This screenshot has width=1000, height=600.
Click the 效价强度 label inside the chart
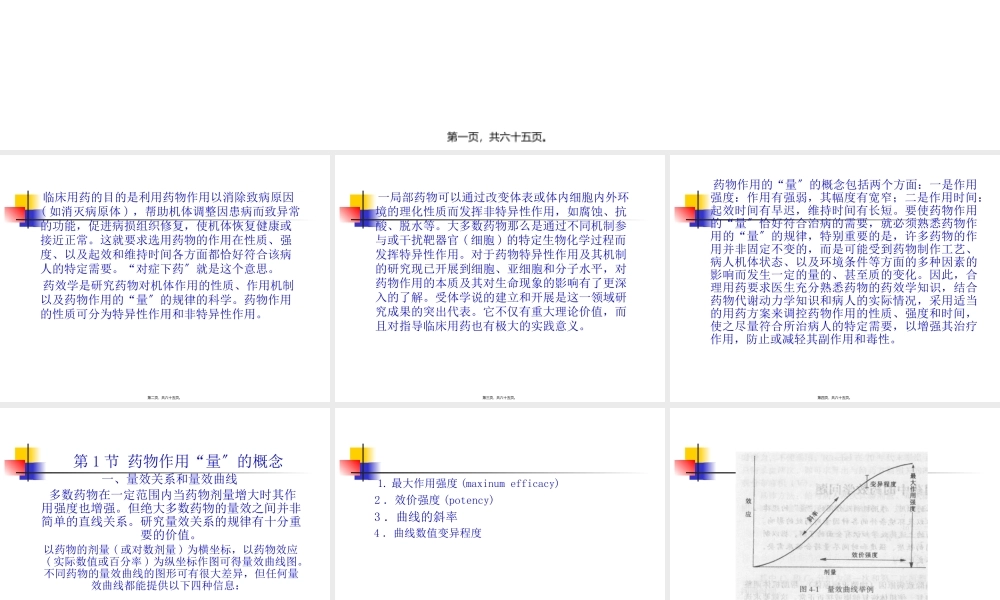point(864,555)
